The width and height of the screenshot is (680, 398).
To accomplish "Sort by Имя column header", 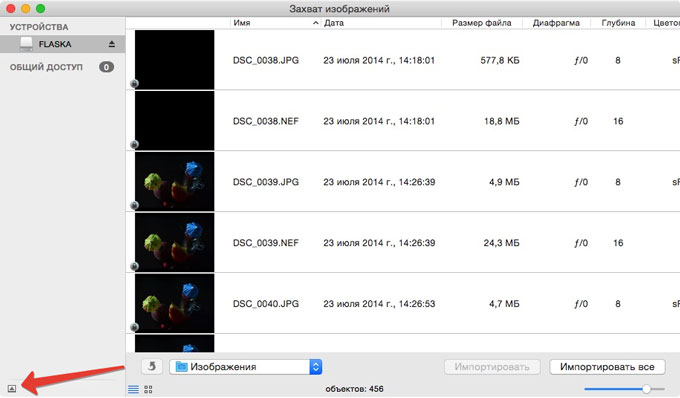I will 242,23.
